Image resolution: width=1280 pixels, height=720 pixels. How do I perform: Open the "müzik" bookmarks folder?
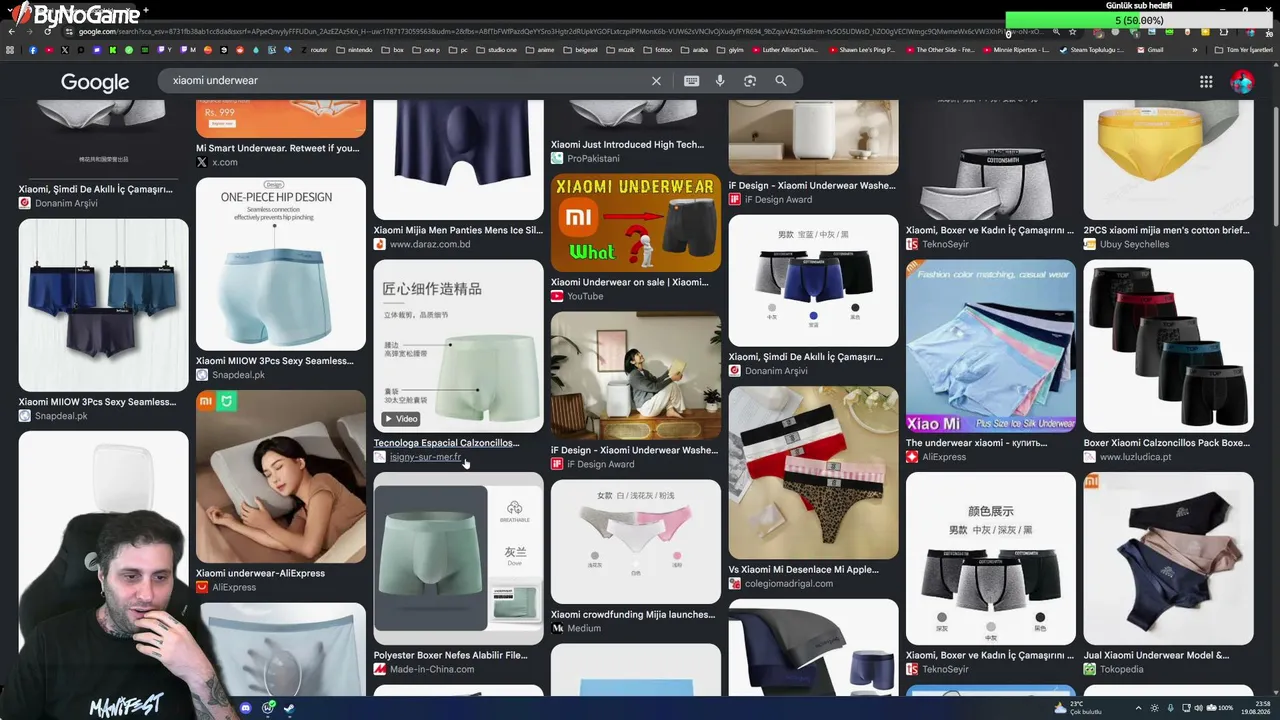coord(621,50)
